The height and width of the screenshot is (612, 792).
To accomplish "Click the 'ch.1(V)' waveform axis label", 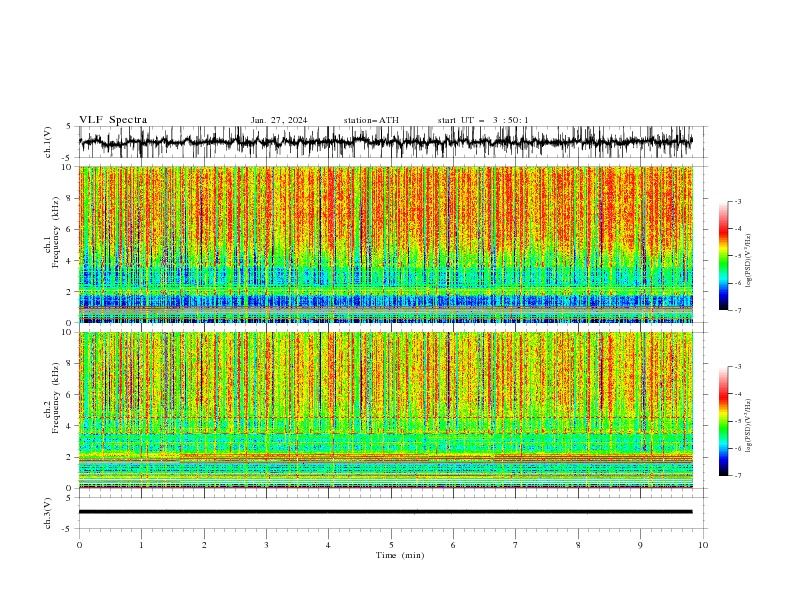I will coord(48,142).
